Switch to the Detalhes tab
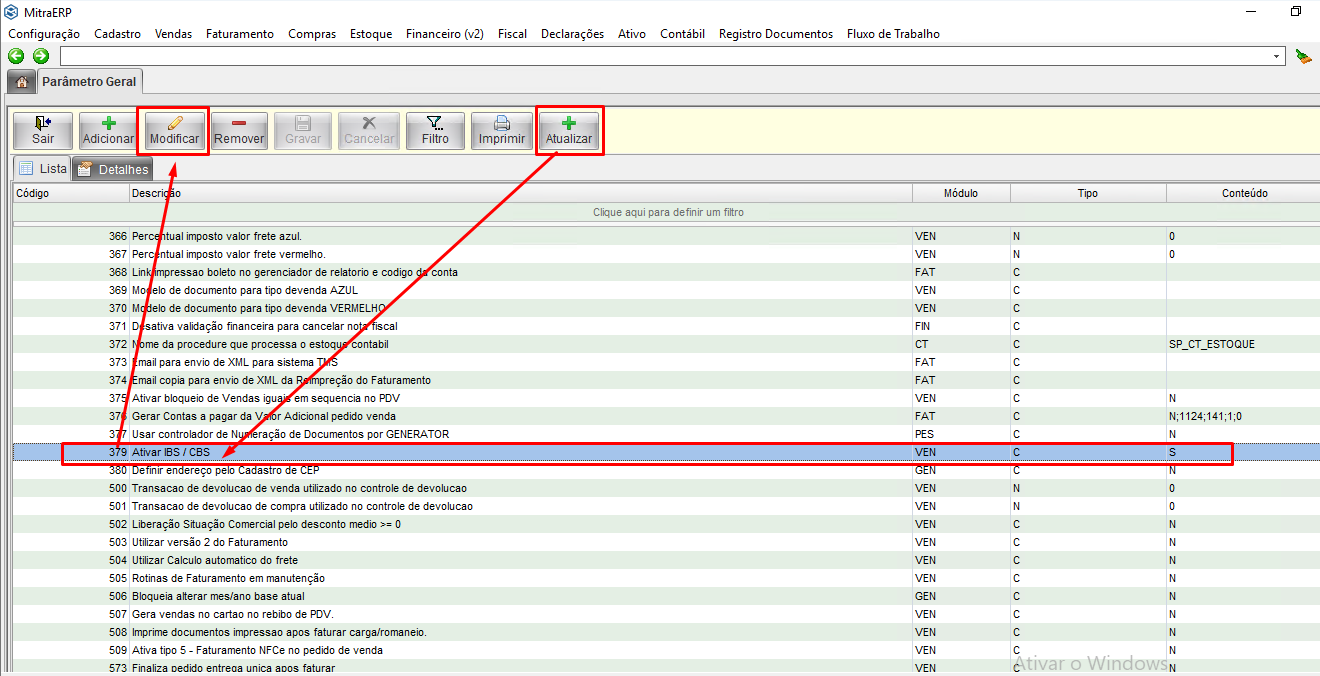1320x676 pixels. pyautogui.click(x=113, y=169)
